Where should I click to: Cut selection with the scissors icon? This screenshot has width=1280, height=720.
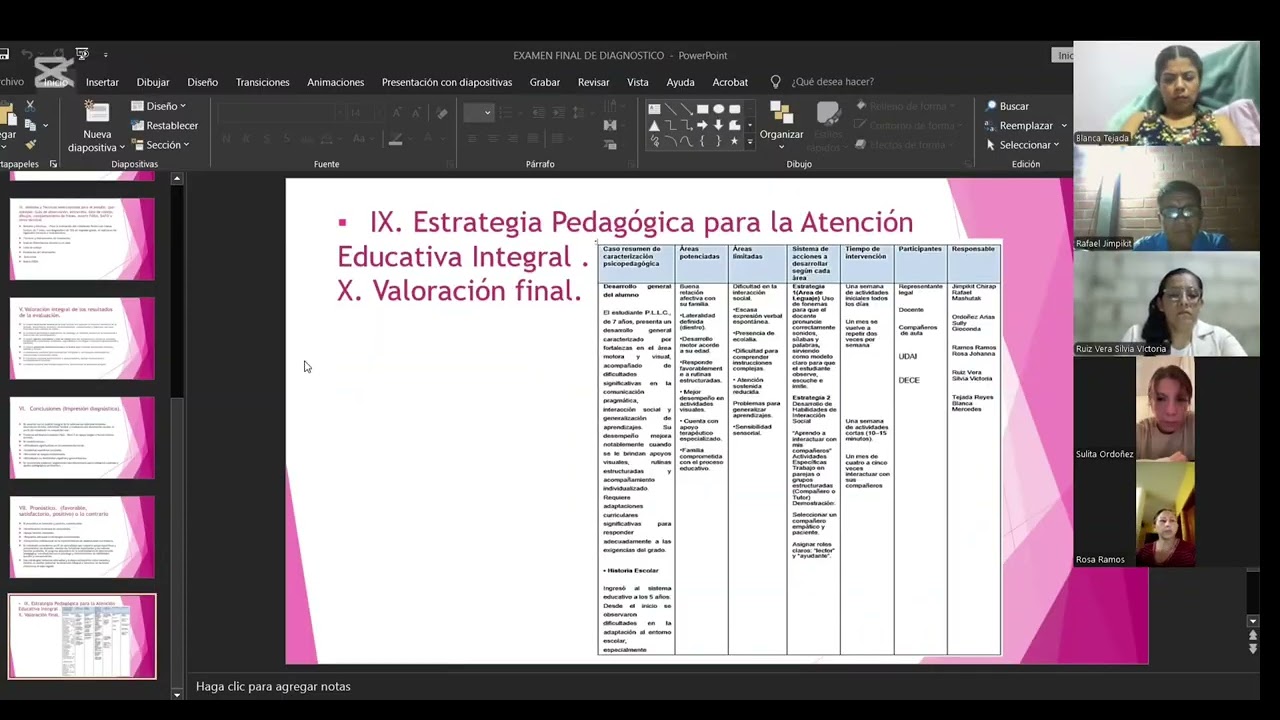pyautogui.click(x=30, y=106)
